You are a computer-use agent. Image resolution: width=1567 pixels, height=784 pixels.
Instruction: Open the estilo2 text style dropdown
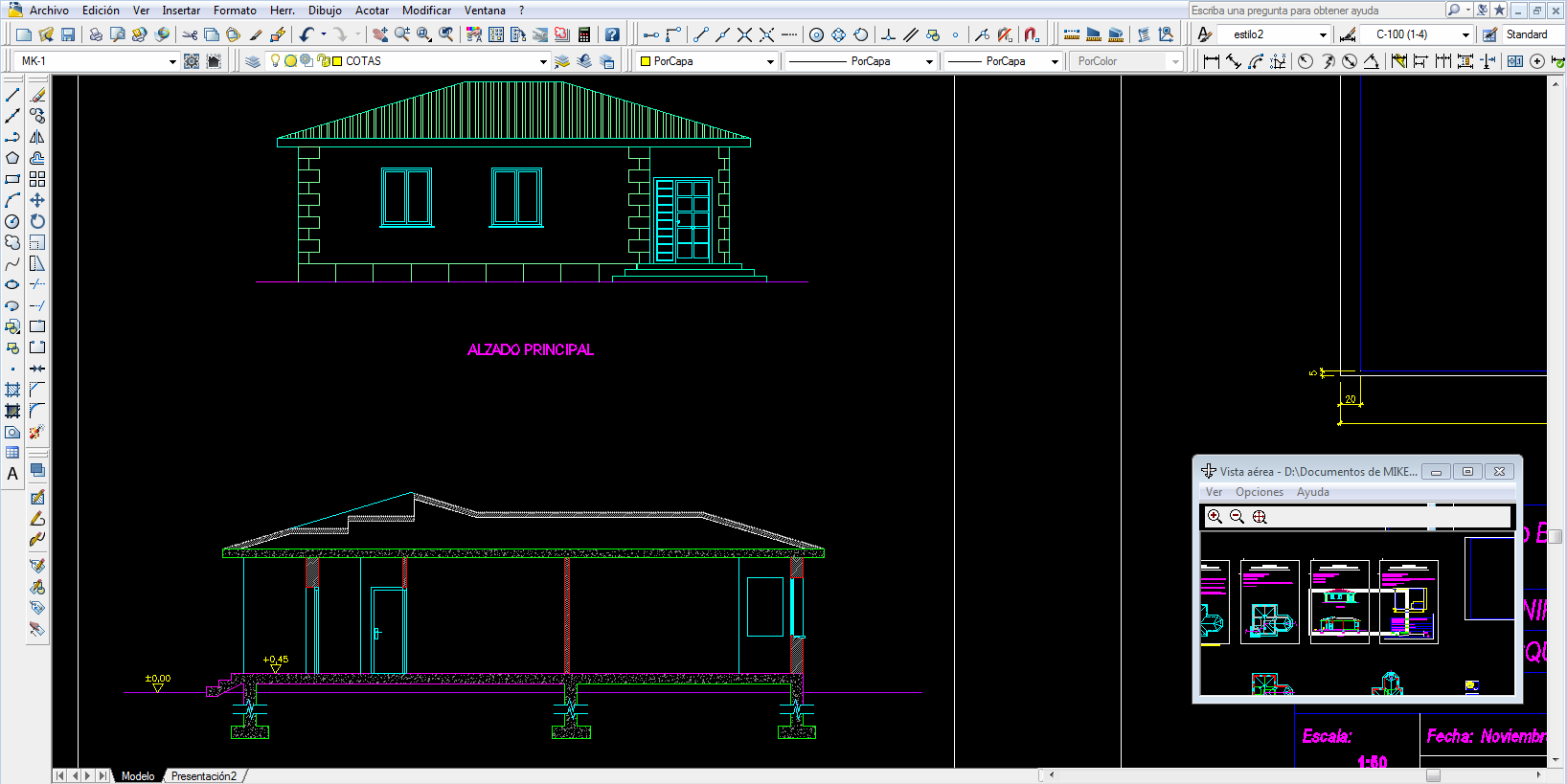point(1323,34)
